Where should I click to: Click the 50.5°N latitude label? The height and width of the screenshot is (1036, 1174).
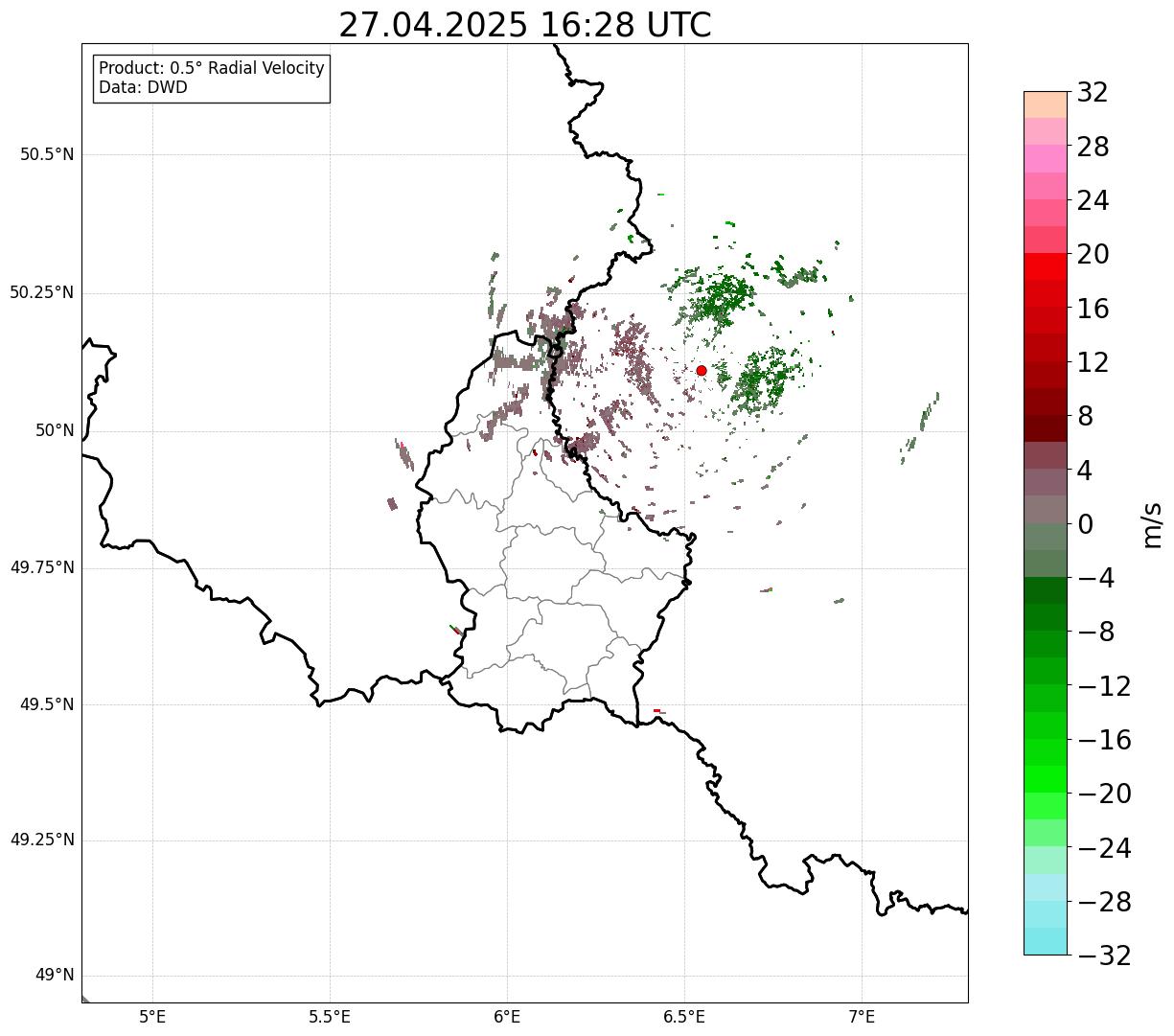point(47,154)
